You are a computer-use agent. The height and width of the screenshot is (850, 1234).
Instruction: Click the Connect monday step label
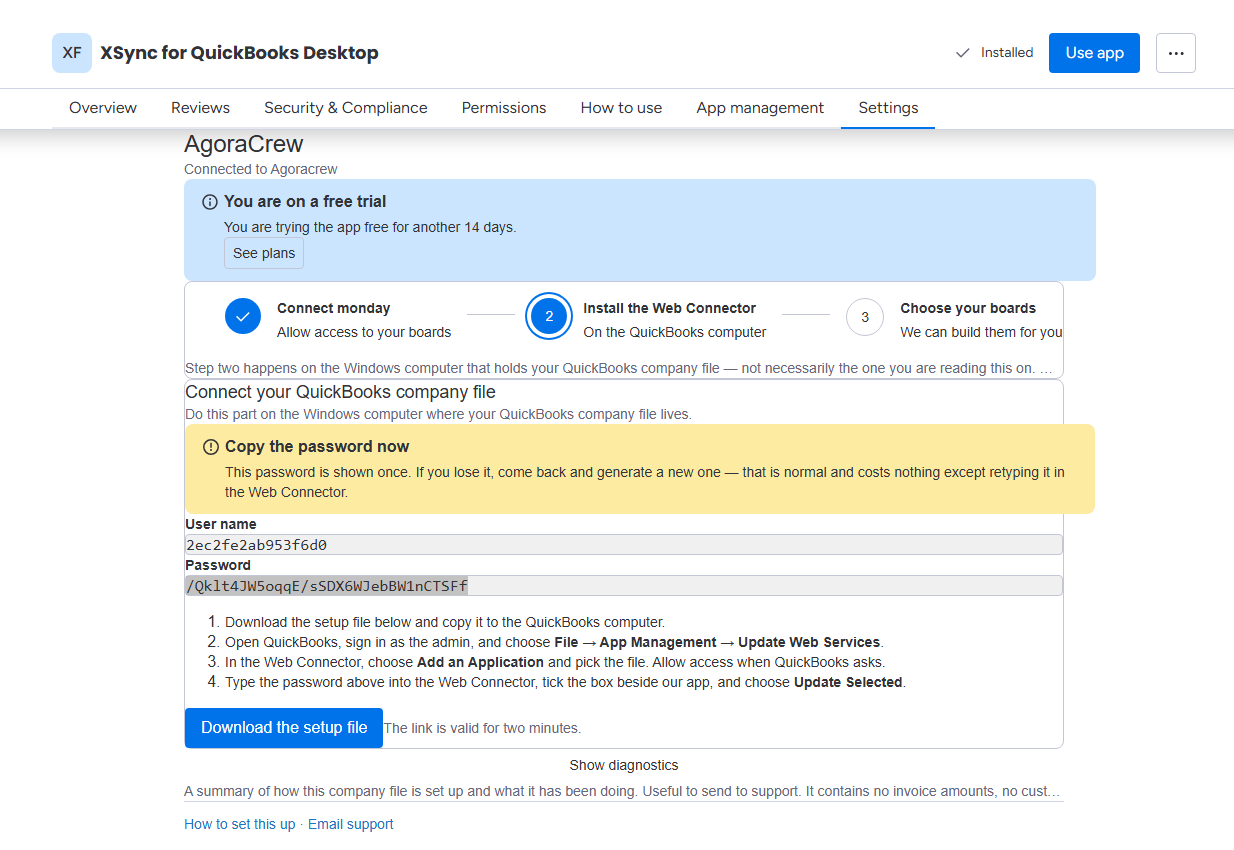334,308
